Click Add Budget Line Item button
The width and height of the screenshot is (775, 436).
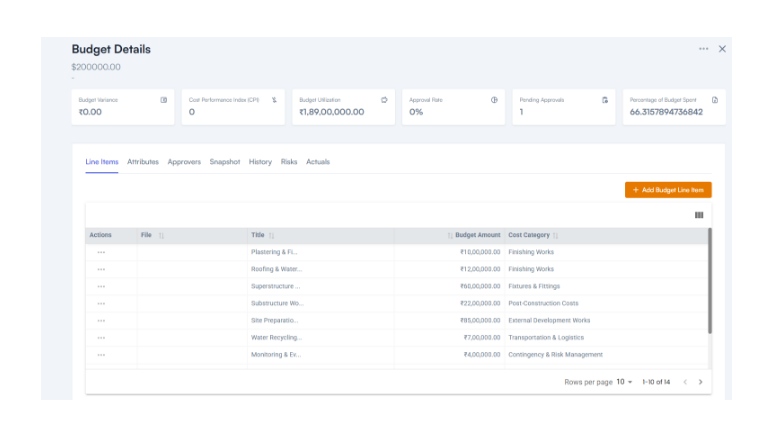tap(668, 190)
